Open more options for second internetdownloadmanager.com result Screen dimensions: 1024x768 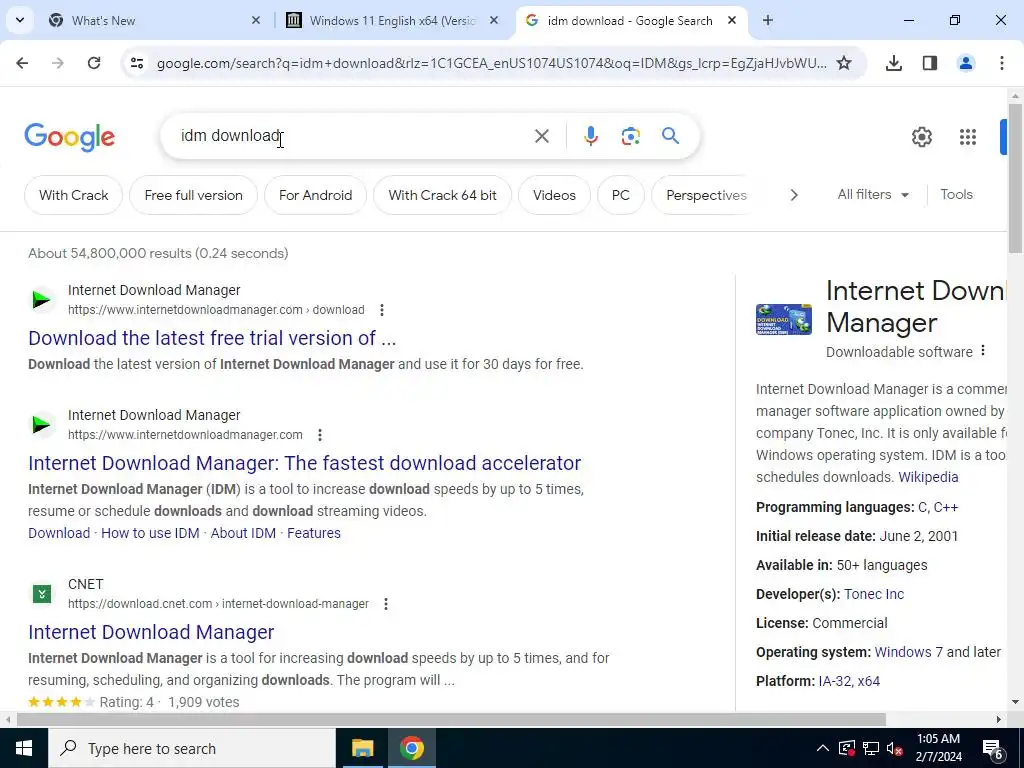coord(320,435)
